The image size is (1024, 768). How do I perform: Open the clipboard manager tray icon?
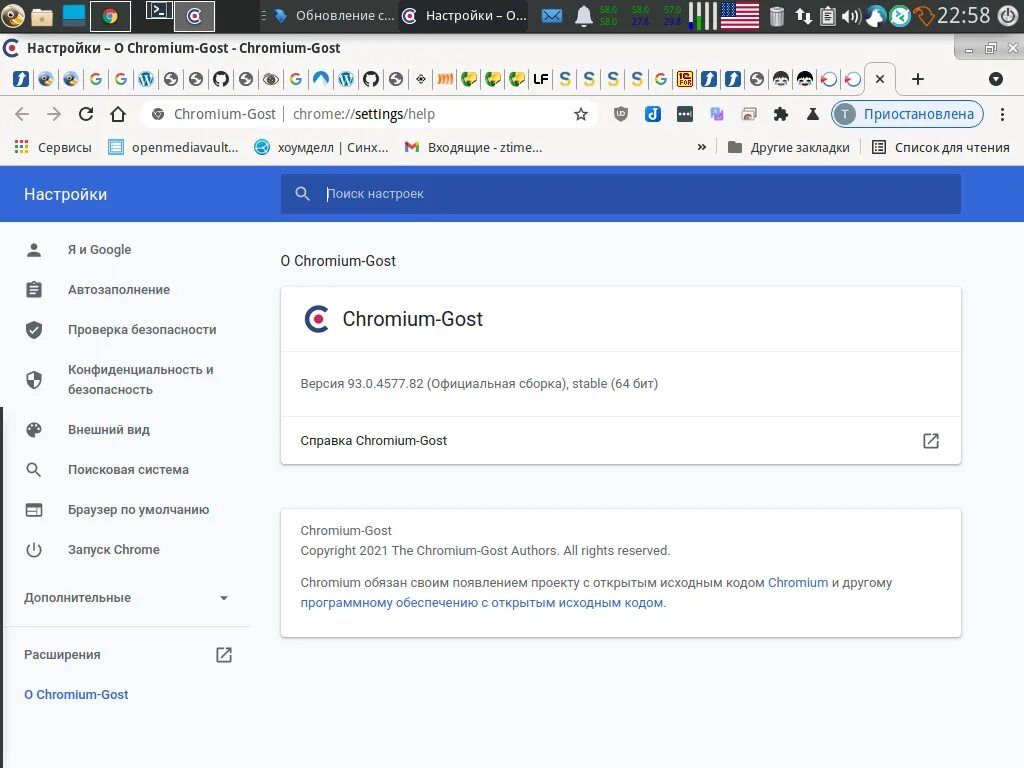[x=827, y=16]
